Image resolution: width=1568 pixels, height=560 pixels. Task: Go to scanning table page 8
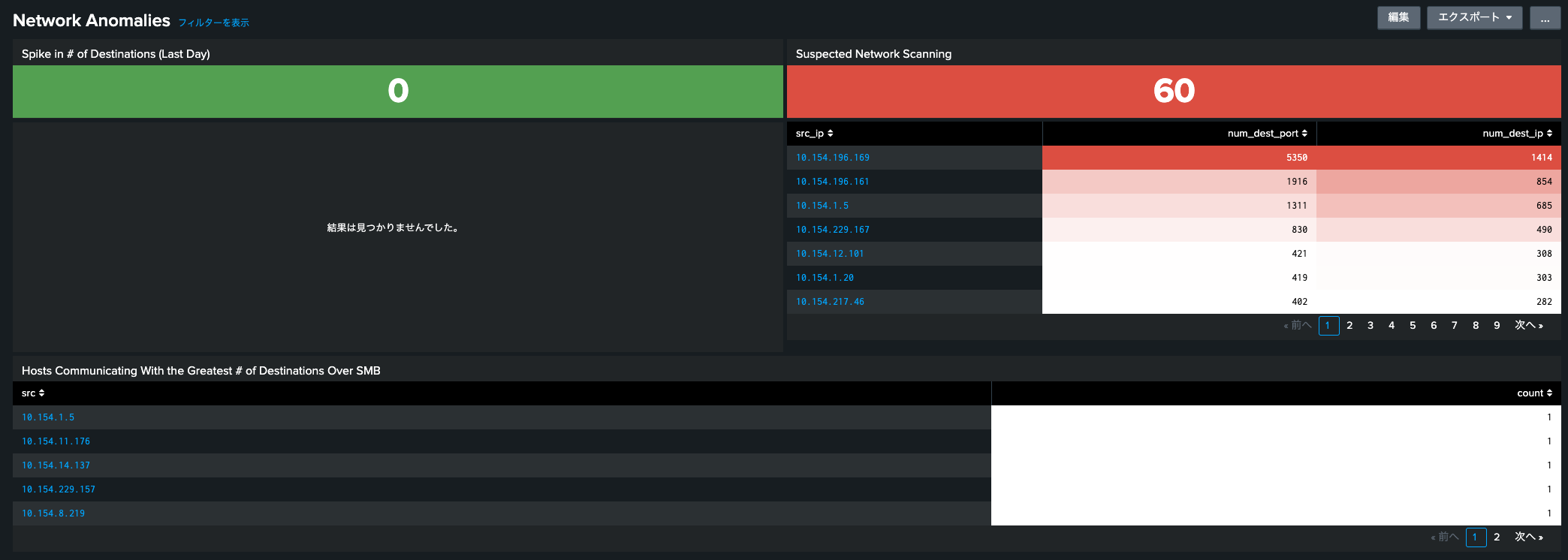[x=1476, y=326]
